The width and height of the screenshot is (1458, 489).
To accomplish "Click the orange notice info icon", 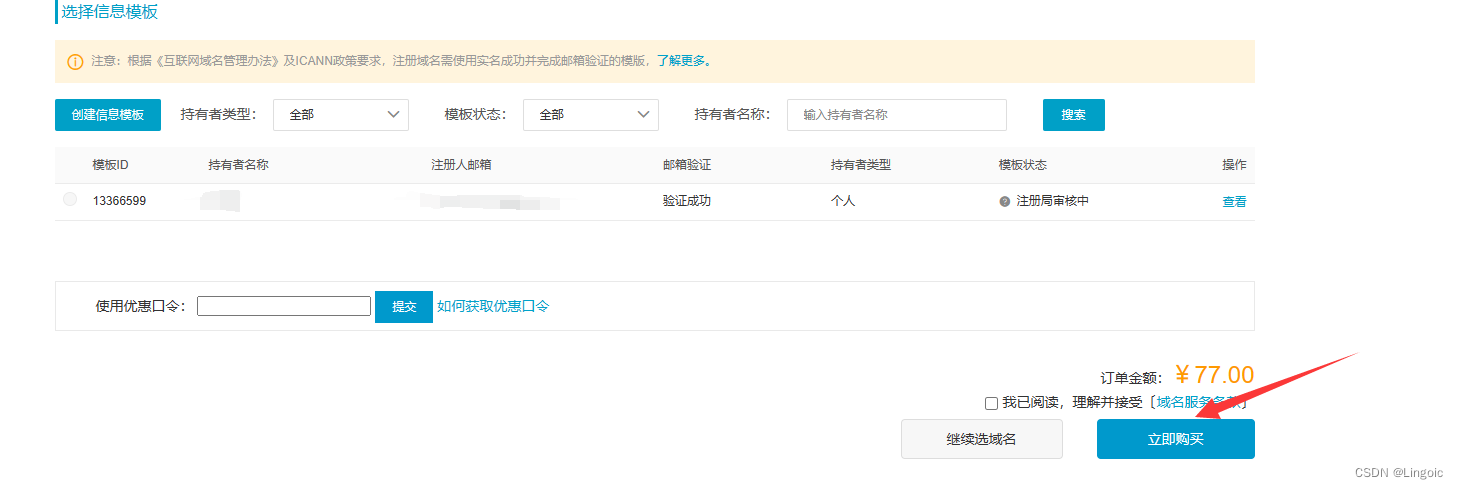I will (x=75, y=62).
